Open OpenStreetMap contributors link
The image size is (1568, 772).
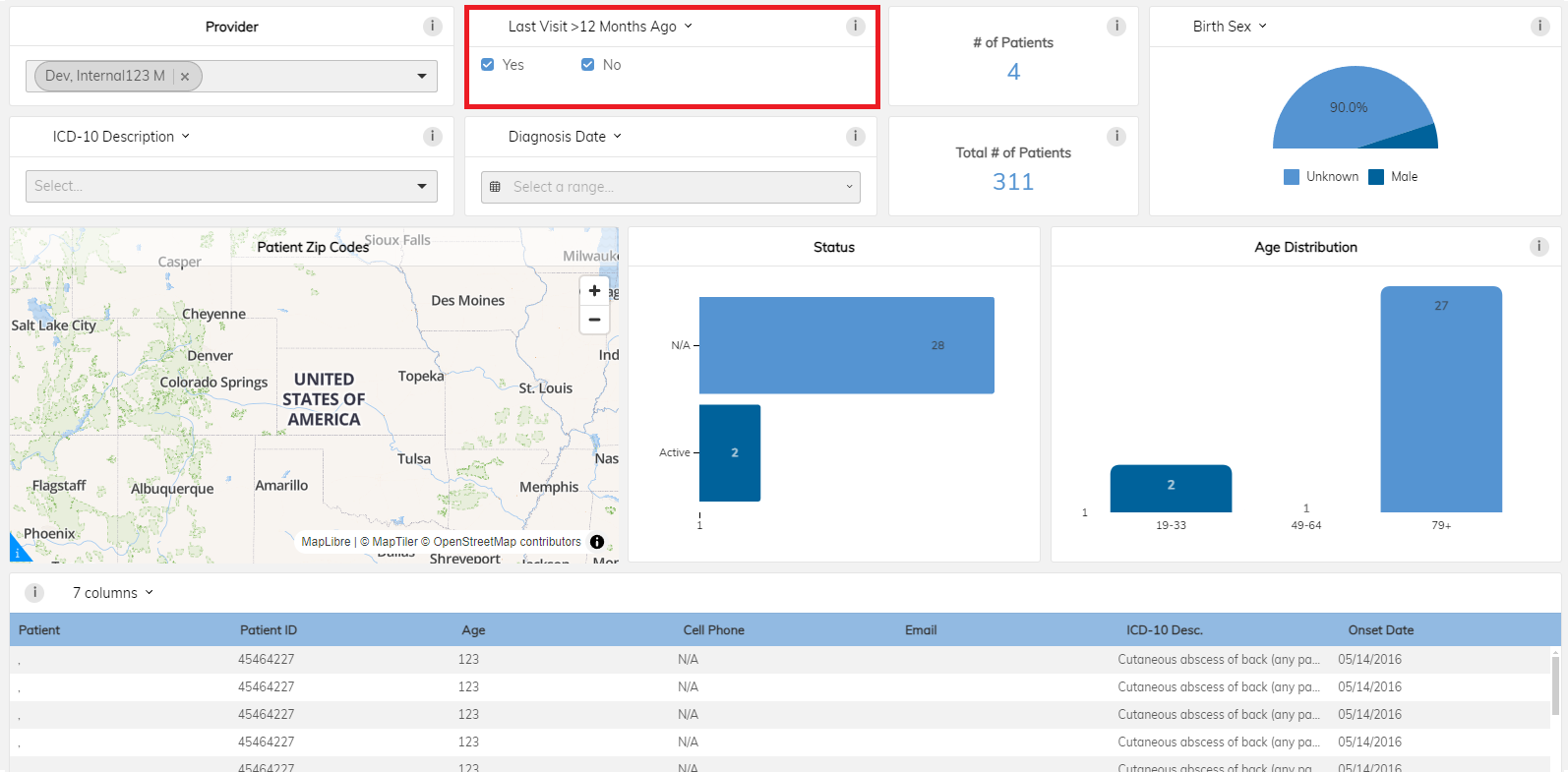pyautogui.click(x=501, y=542)
